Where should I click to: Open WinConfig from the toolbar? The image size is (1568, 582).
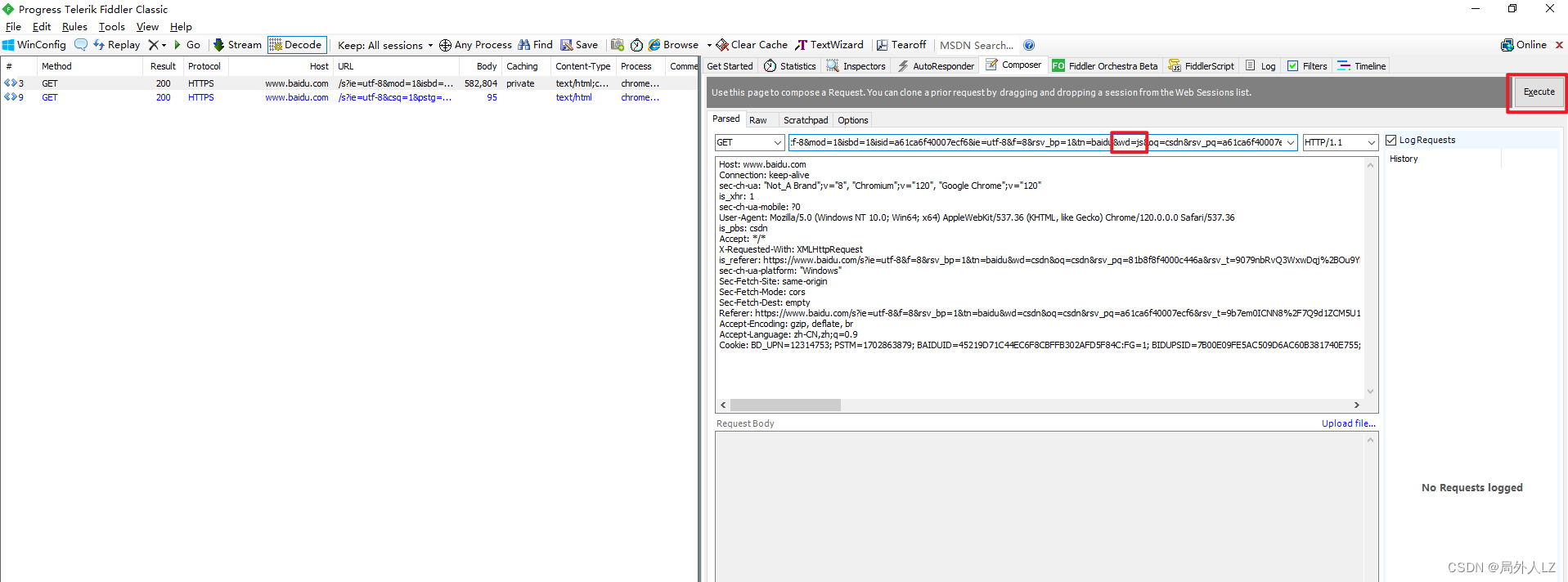34,45
